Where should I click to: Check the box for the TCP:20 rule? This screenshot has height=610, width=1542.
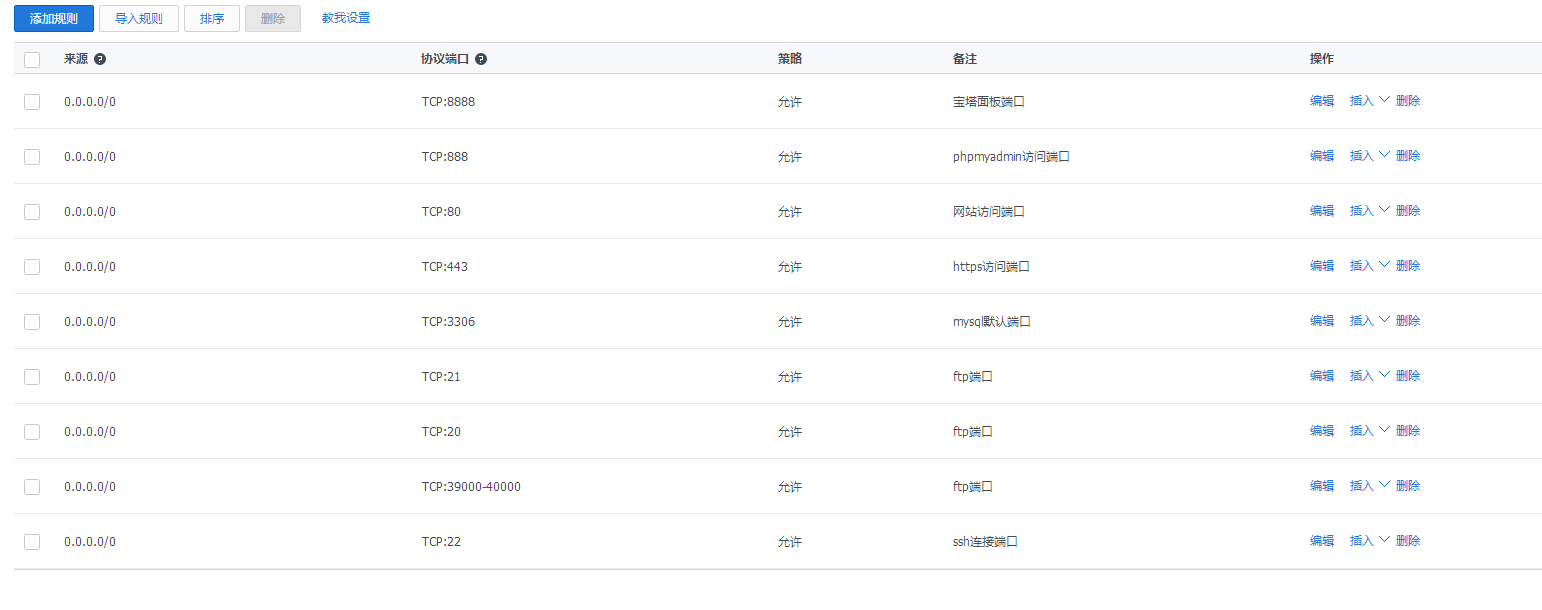click(x=32, y=431)
